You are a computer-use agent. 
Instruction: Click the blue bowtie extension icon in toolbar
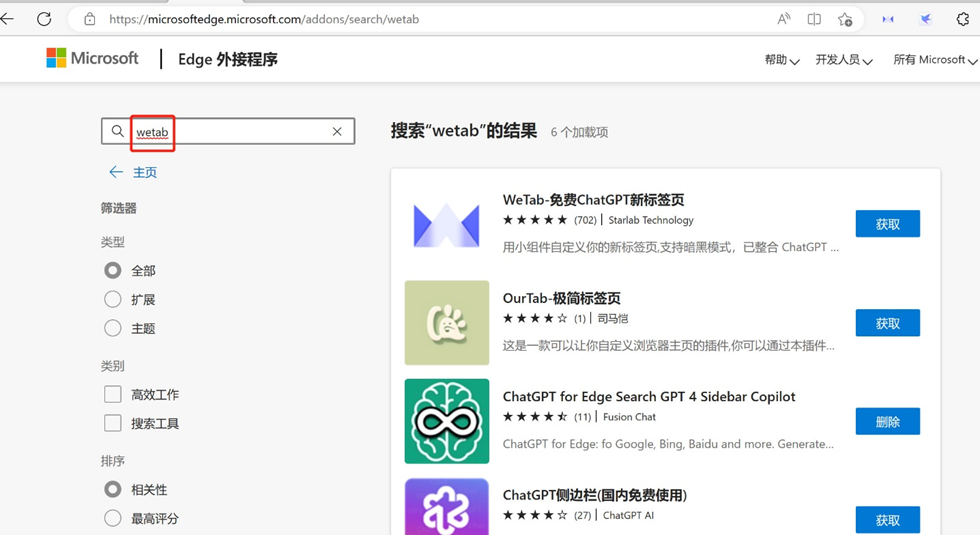click(x=888, y=19)
